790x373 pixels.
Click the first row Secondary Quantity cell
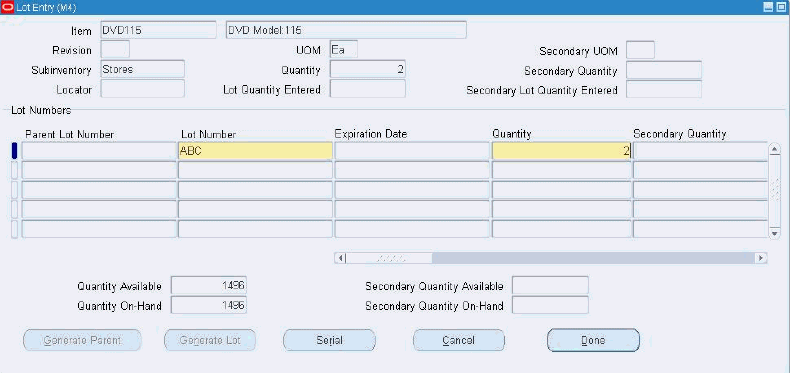point(700,151)
